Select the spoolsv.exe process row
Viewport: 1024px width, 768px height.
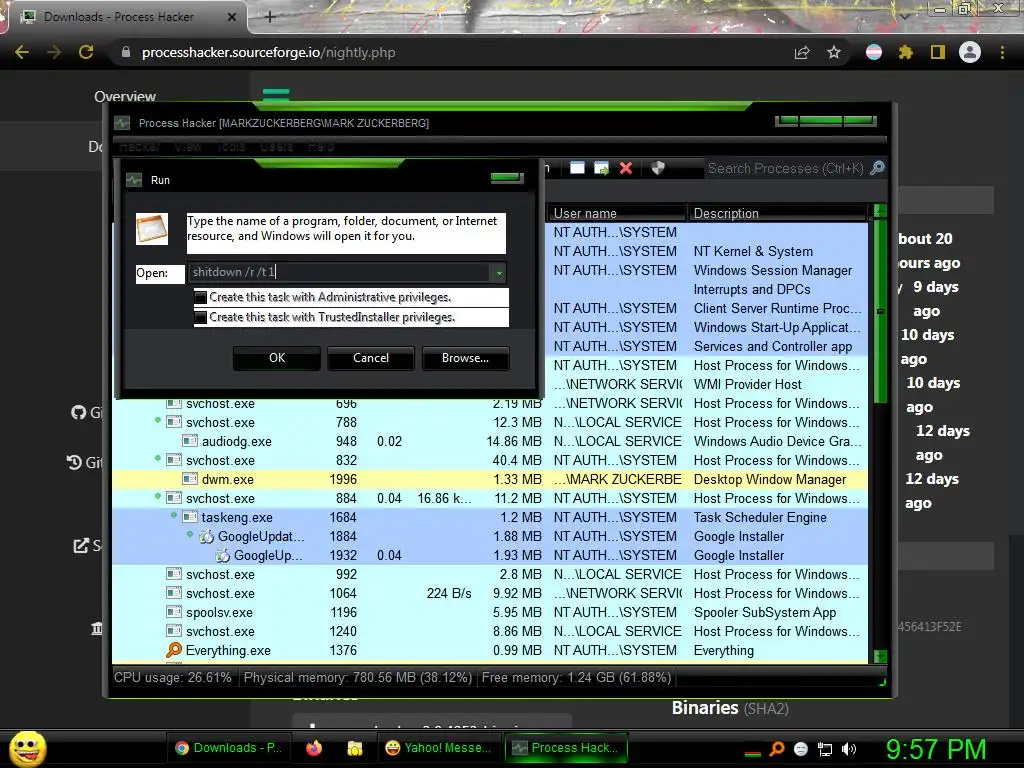point(490,612)
